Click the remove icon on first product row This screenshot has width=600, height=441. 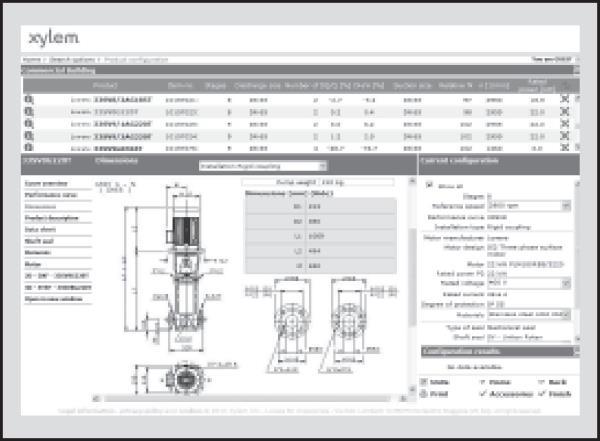pos(564,99)
